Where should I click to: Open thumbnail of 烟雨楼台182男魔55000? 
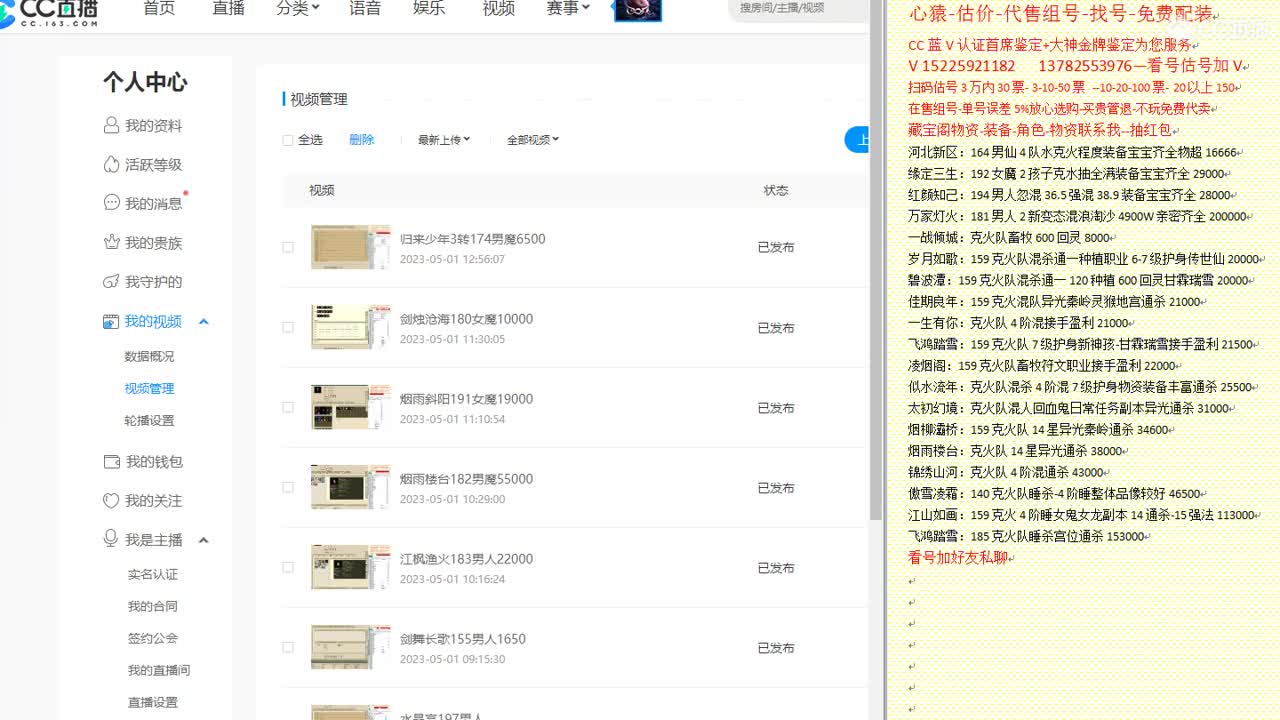point(350,487)
